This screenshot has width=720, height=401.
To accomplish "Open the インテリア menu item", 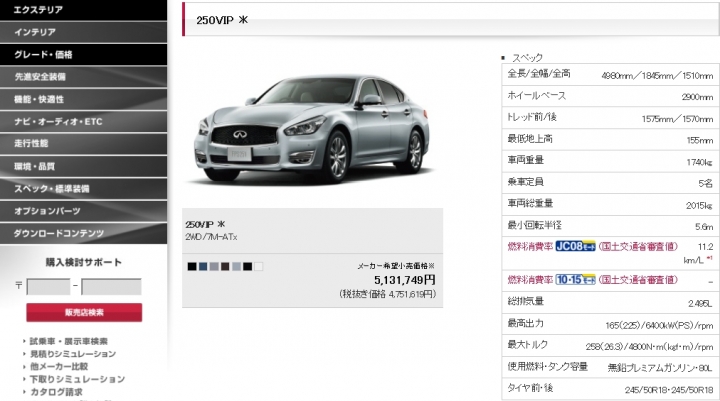I will coord(84,32).
